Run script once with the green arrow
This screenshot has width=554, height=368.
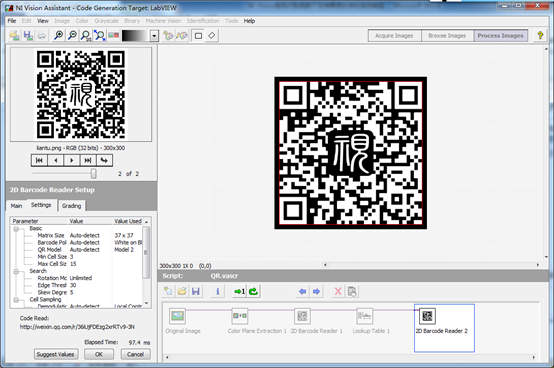point(239,291)
